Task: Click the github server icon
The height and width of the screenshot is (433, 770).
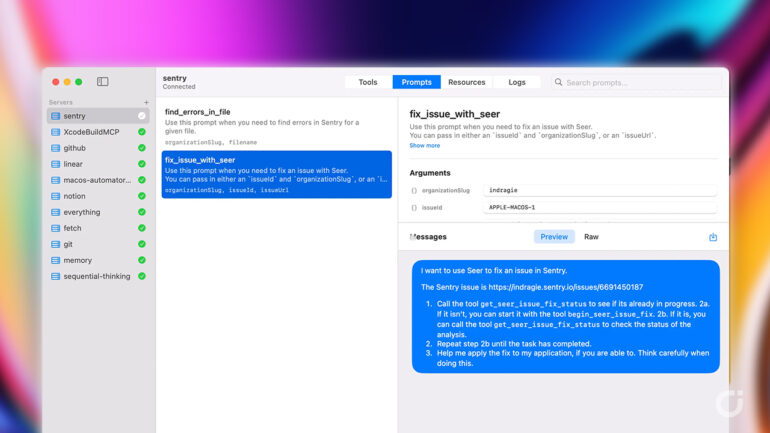Action: coord(56,148)
